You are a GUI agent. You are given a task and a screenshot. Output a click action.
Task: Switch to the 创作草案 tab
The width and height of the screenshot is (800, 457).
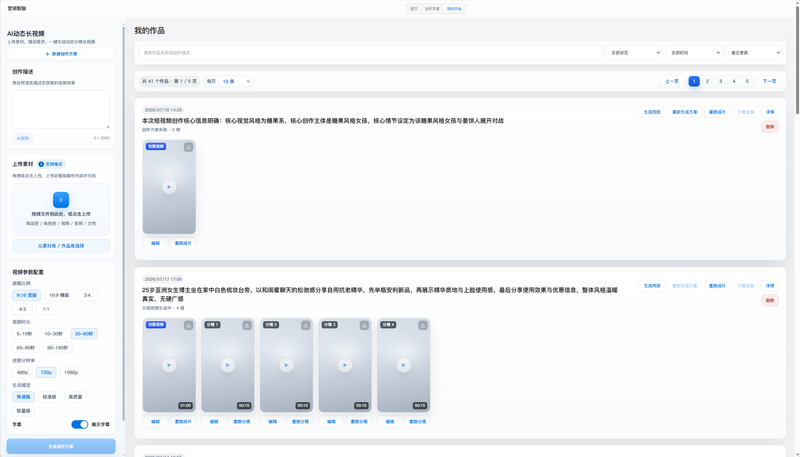coord(432,9)
